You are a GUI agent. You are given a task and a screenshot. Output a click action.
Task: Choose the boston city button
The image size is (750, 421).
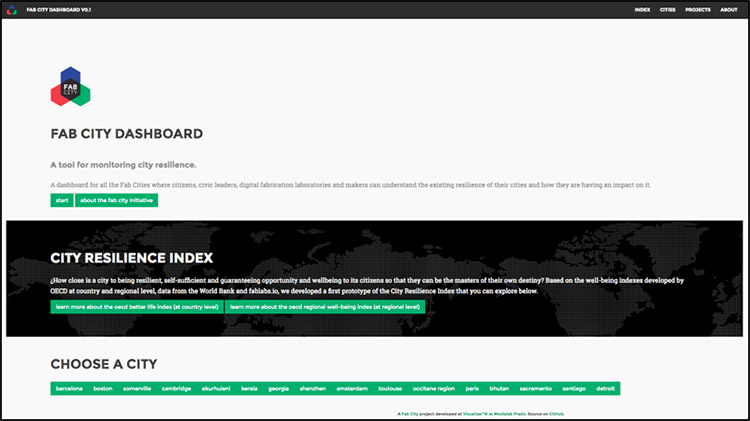(103, 388)
